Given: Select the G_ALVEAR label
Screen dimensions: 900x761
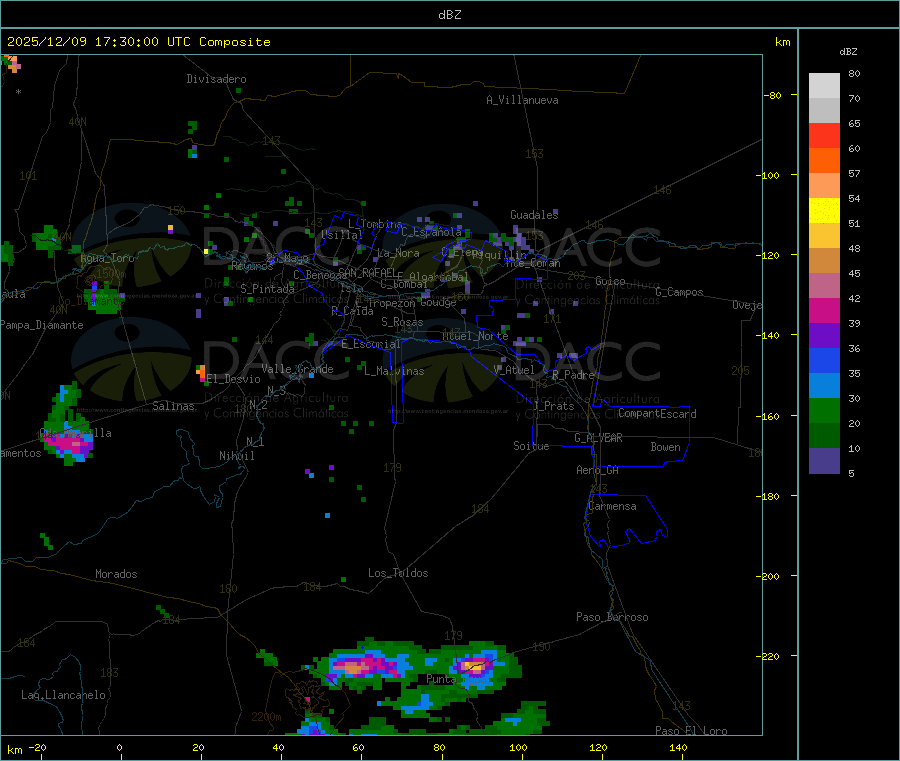Looking at the screenshot, I should (599, 438).
